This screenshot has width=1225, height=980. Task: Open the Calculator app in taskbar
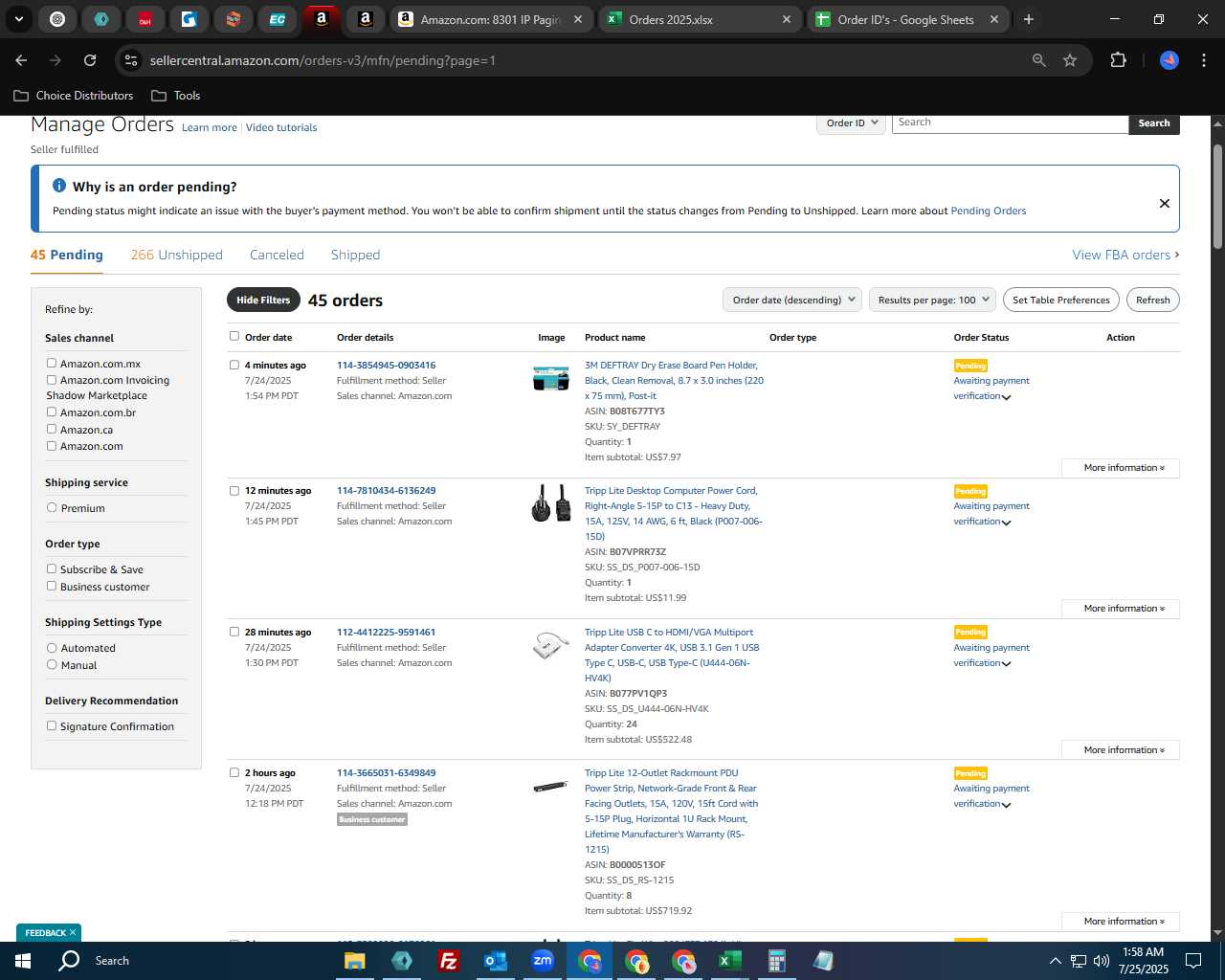(x=777, y=961)
